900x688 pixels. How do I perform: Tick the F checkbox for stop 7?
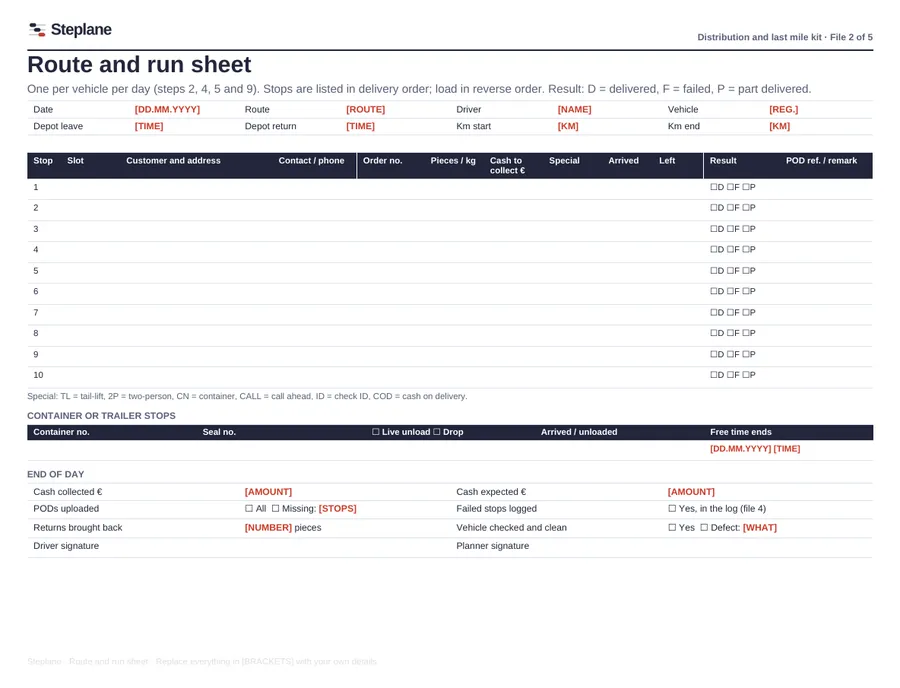(730, 312)
